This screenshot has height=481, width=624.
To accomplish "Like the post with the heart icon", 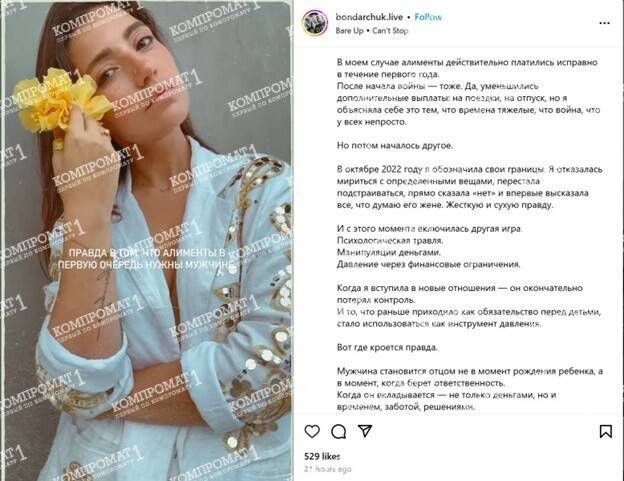I will point(312,431).
